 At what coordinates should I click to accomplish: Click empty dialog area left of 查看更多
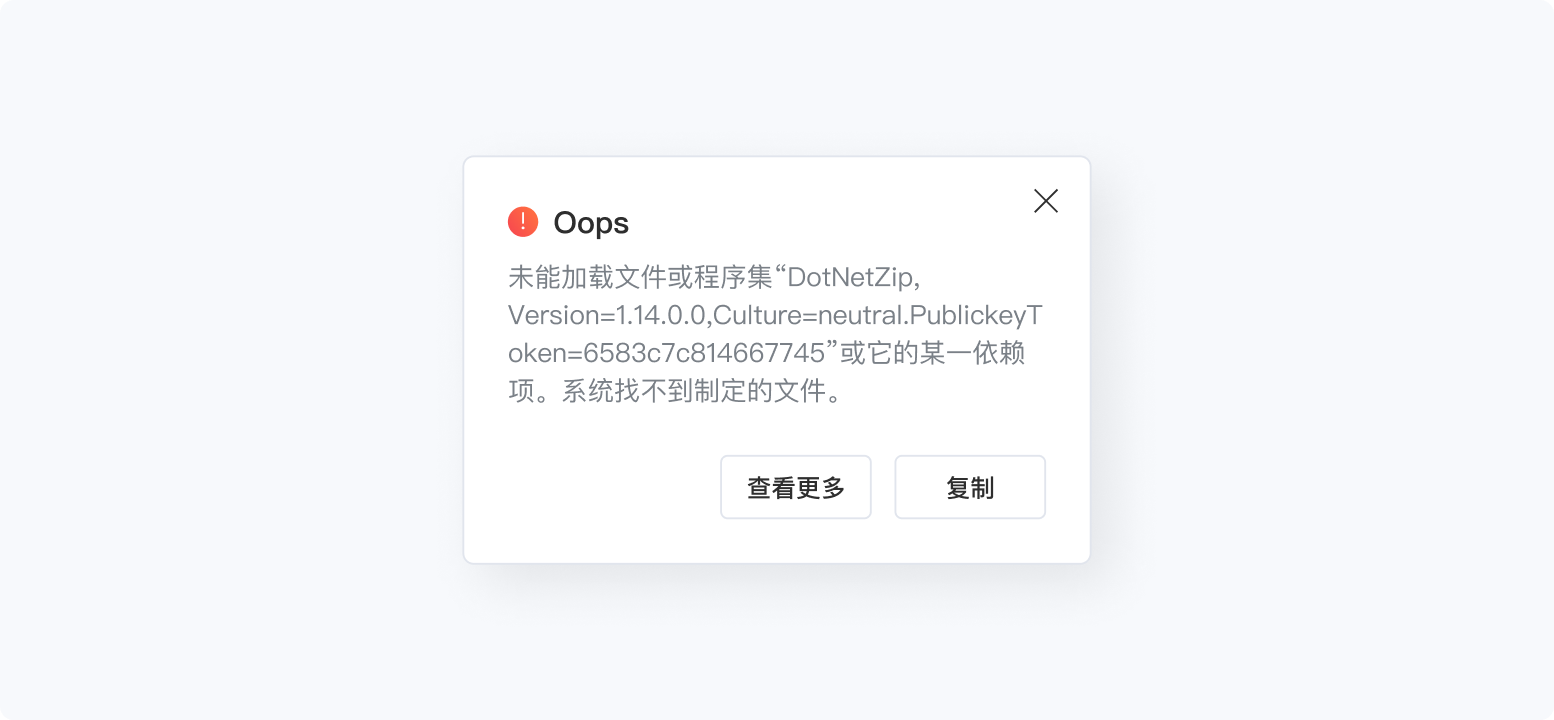(x=592, y=487)
